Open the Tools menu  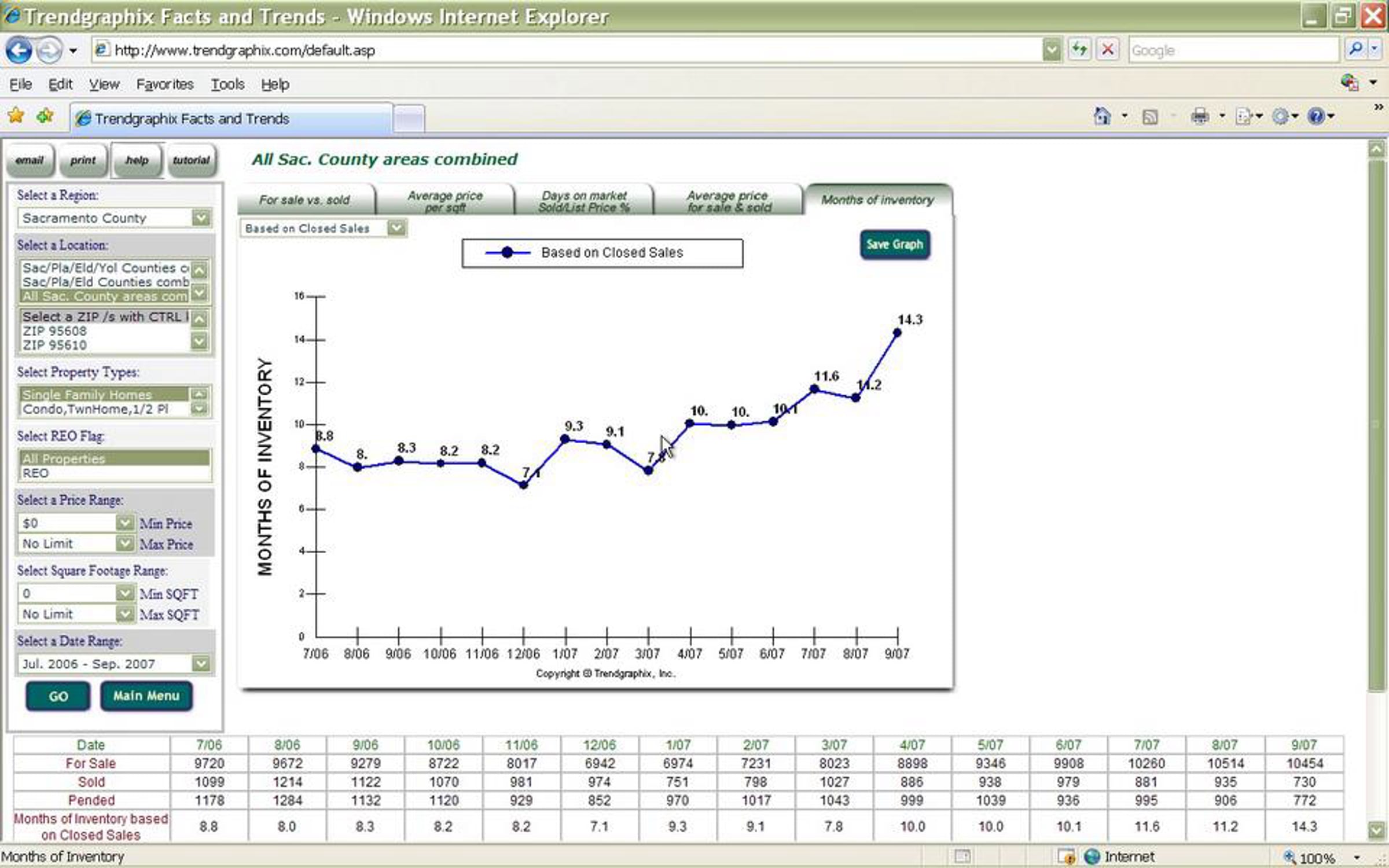227,84
